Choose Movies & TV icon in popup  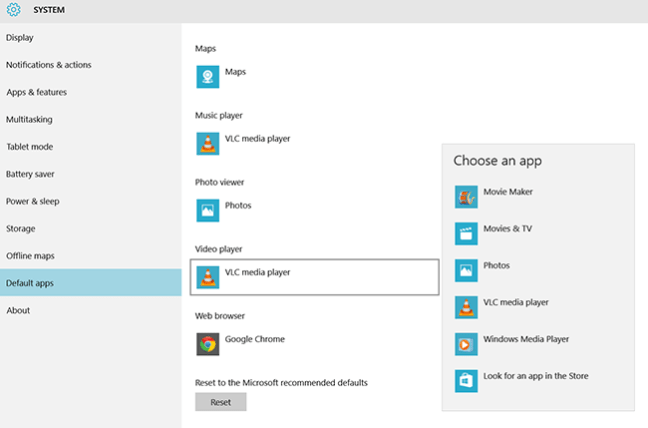(x=466, y=234)
